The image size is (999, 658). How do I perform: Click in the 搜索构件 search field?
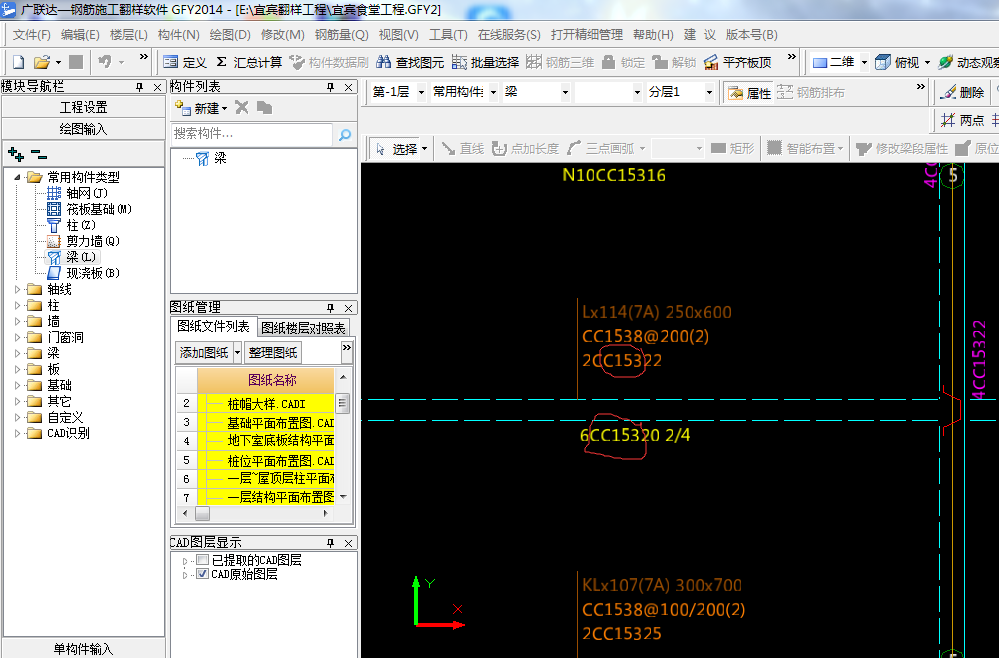click(252, 134)
